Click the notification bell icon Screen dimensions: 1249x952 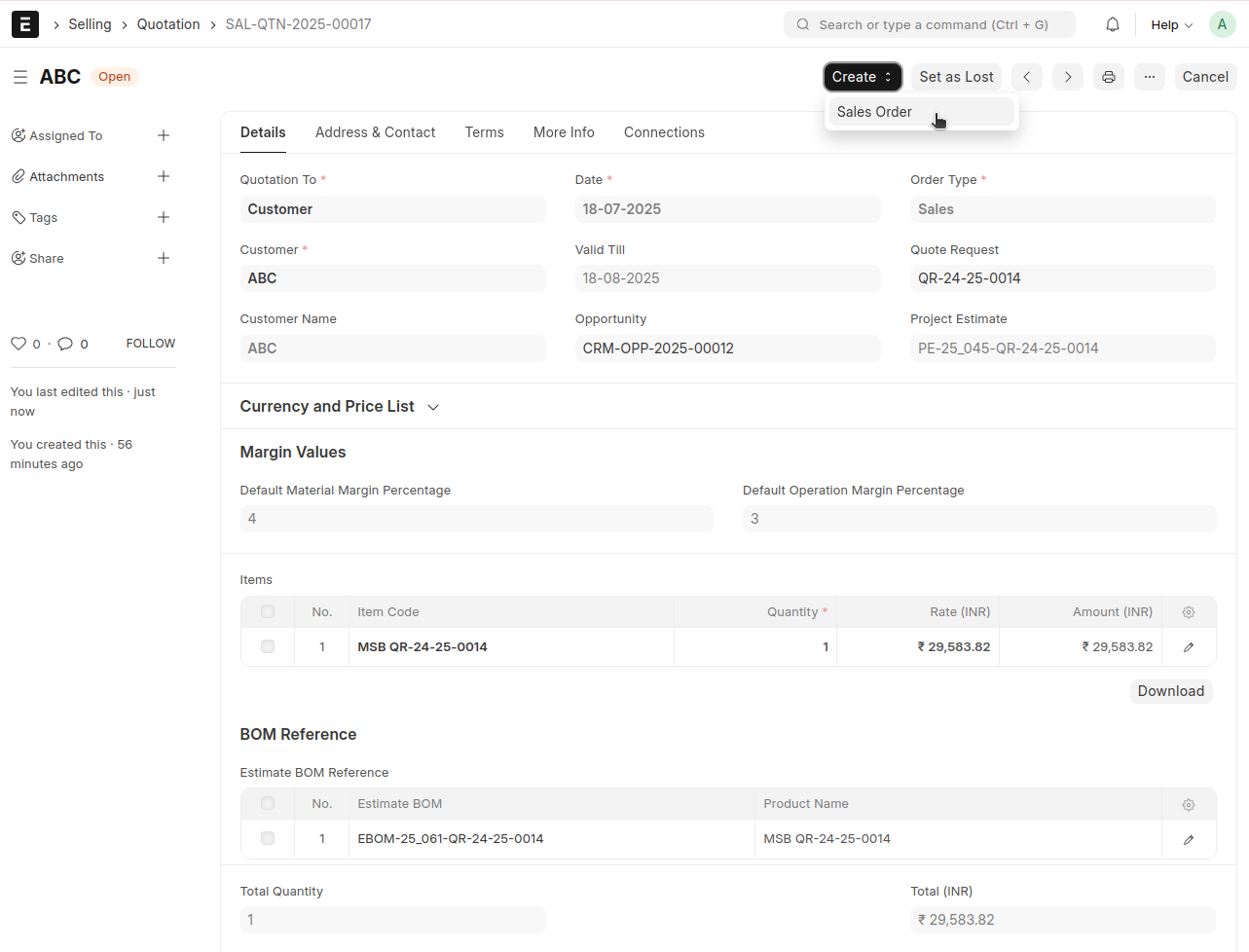pyautogui.click(x=1112, y=24)
